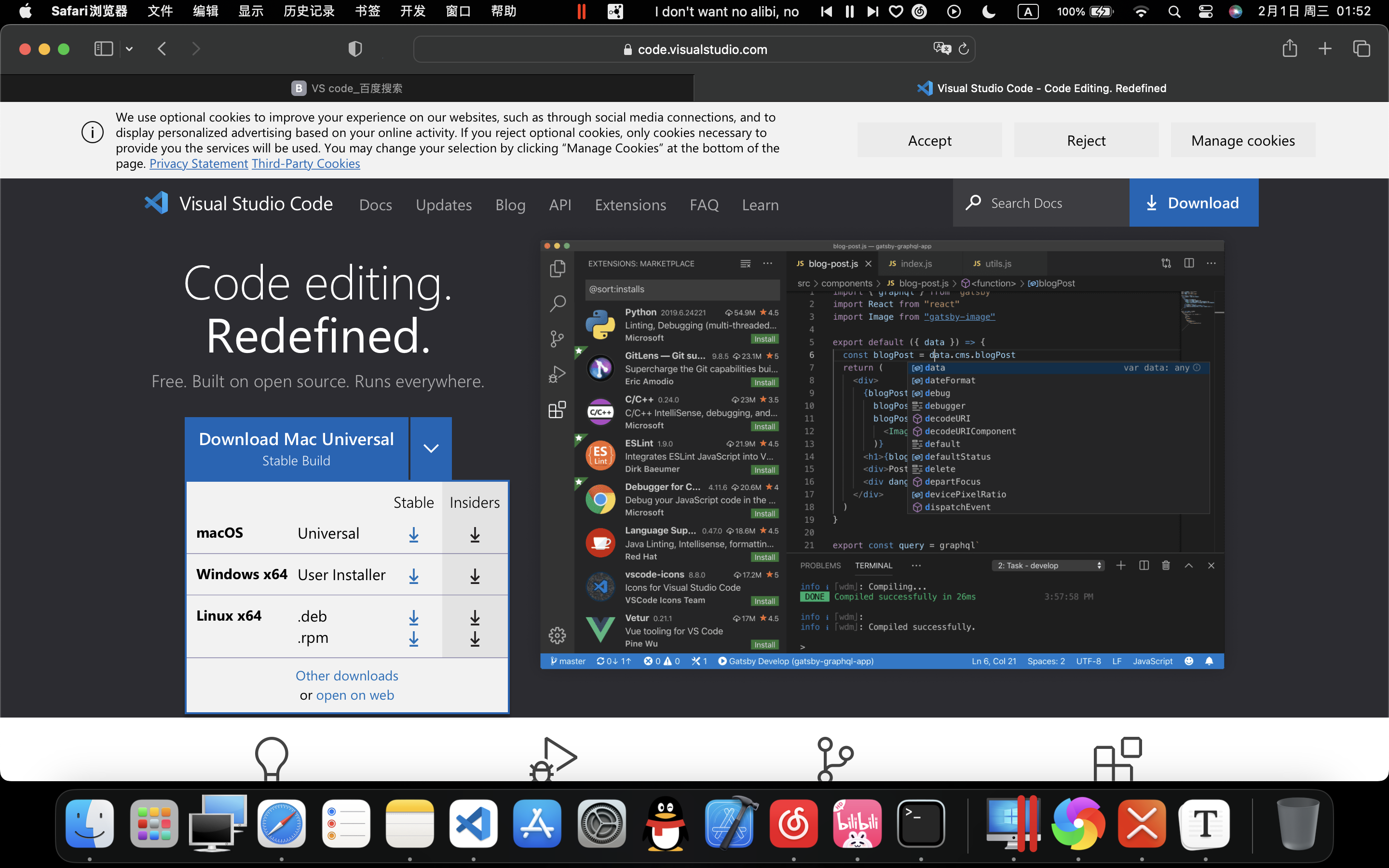Open Docs in the site navigation
Viewport: 1389px width, 868px height.
tap(375, 205)
